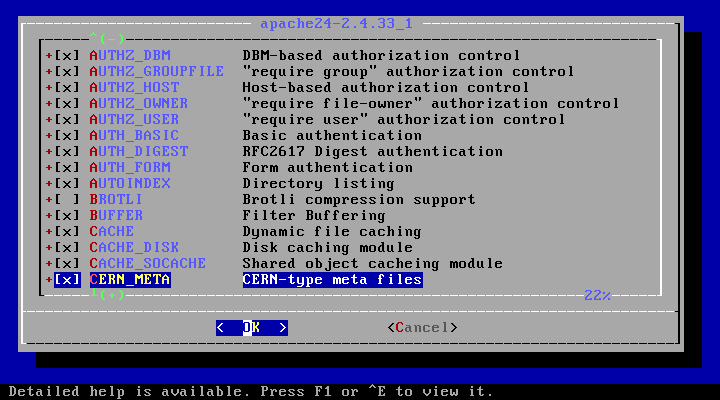This screenshot has height=400, width=720.
Task: Uncheck the AUTOINDEX checkbox
Action: pyautogui.click(x=67, y=184)
